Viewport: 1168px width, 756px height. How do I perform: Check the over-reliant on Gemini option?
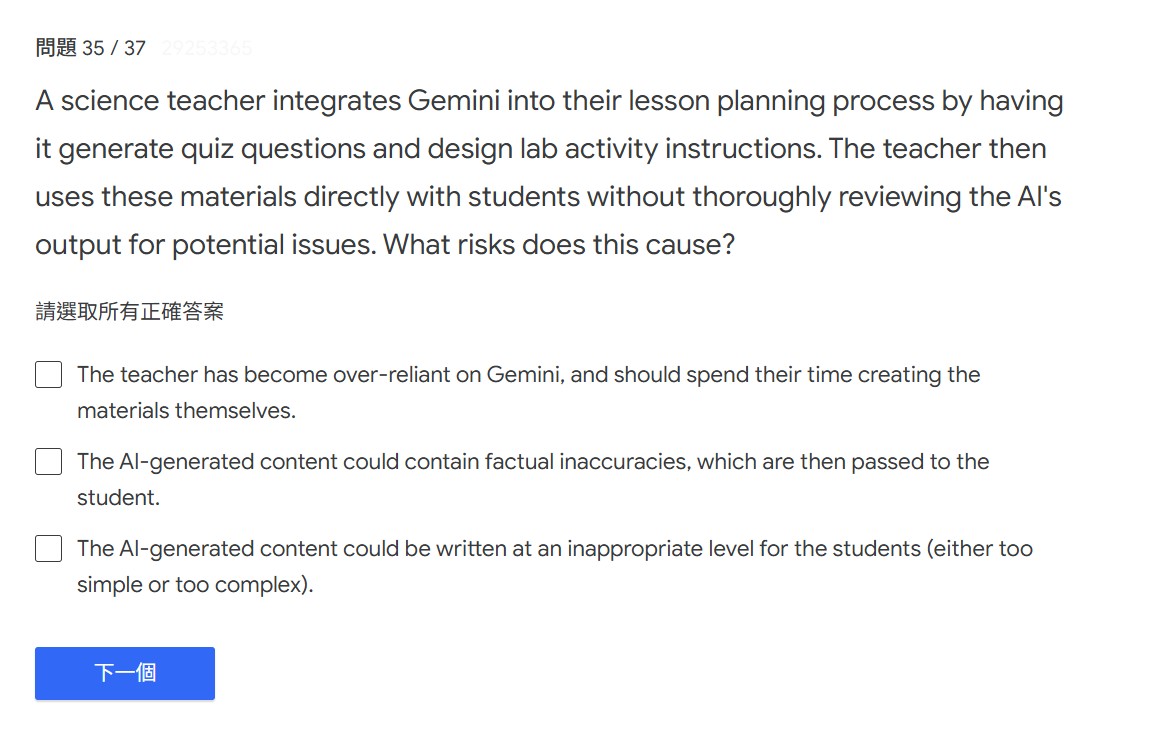(x=49, y=375)
